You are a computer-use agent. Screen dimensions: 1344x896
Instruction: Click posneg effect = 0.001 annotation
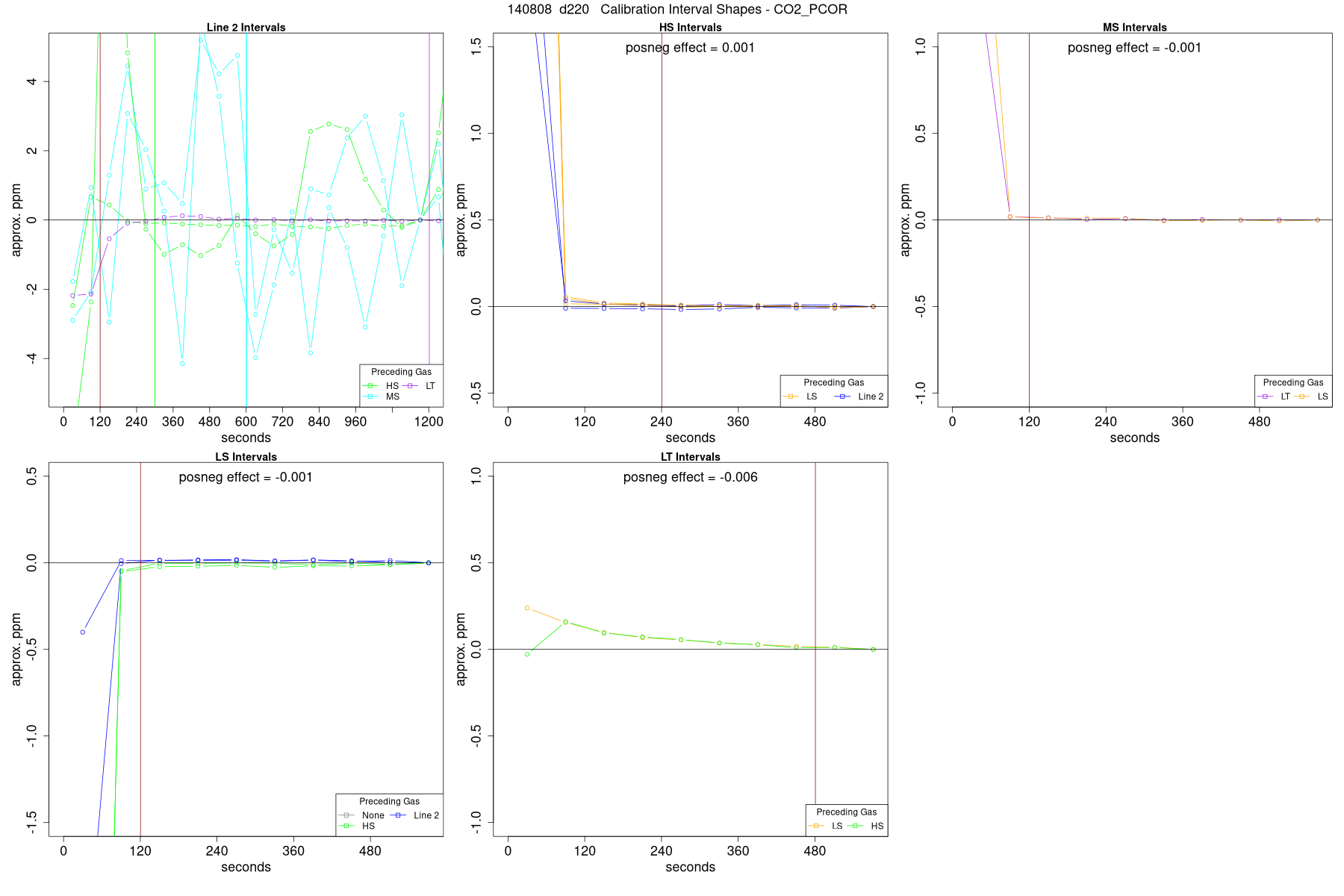coord(690,48)
